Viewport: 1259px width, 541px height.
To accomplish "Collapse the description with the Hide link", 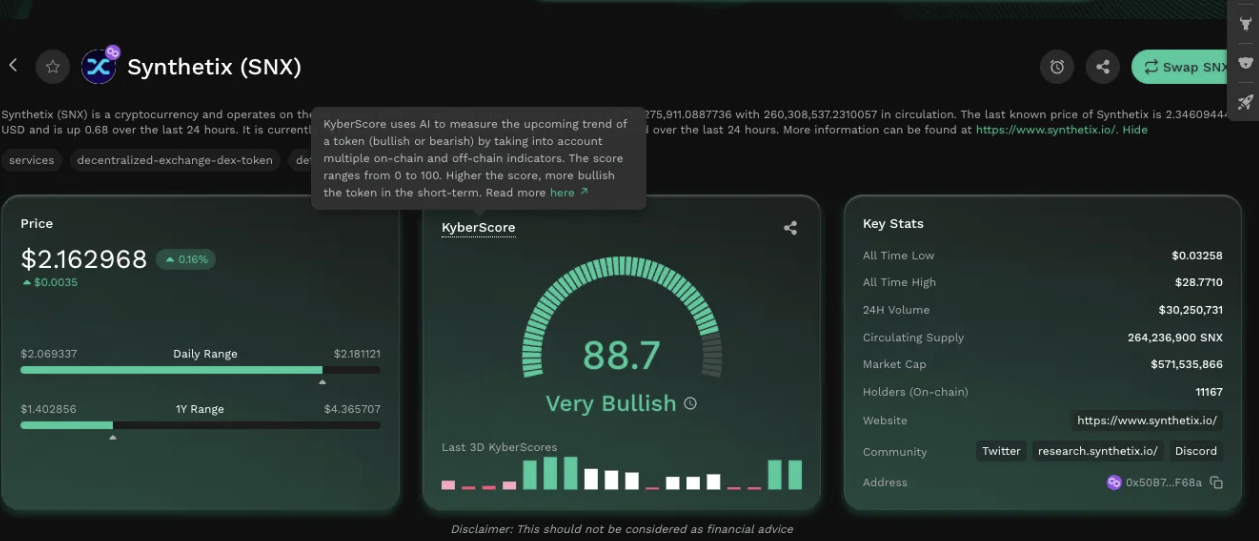I will [1134, 130].
